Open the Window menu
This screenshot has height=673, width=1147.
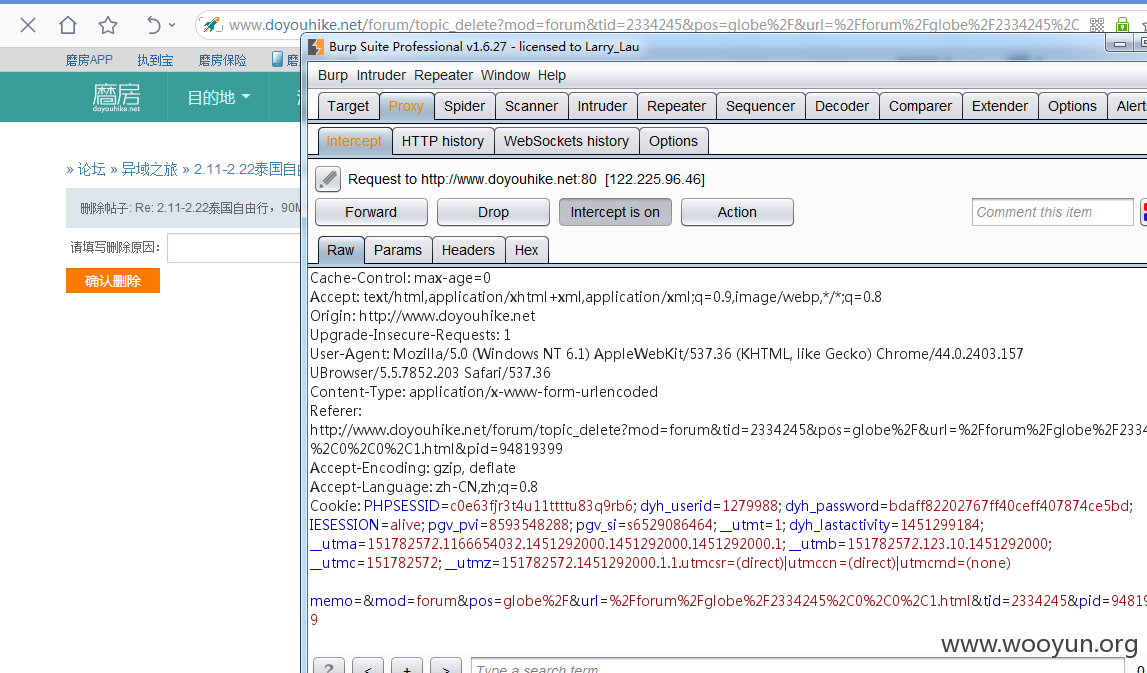[x=505, y=75]
